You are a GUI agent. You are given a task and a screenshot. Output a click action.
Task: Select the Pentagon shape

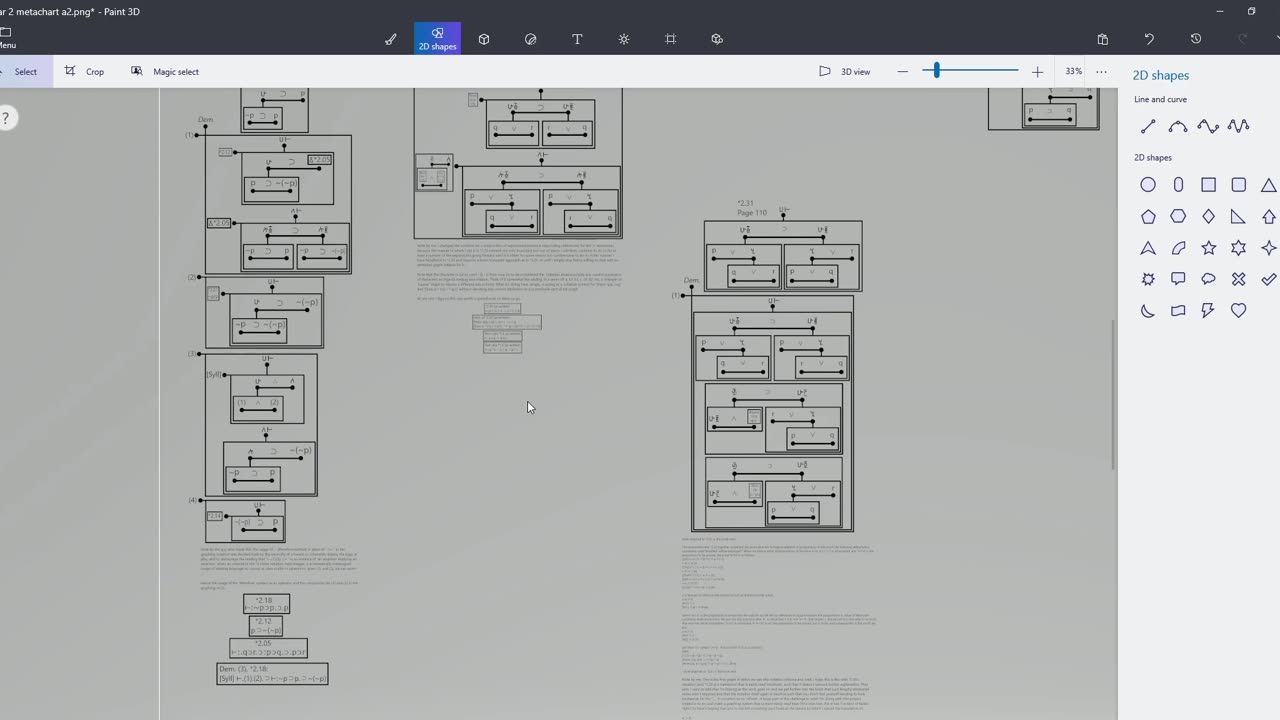(x=1148, y=216)
